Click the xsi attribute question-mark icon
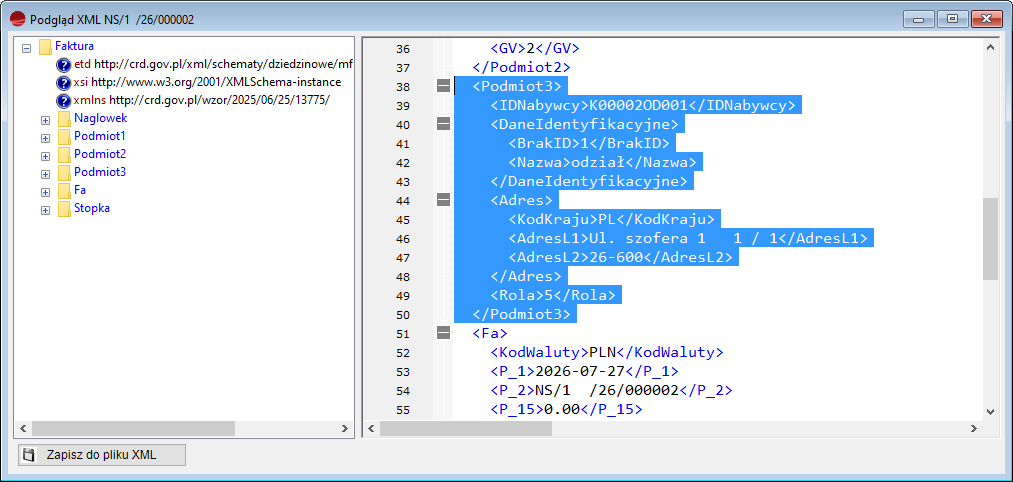This screenshot has width=1013, height=482. [x=63, y=83]
